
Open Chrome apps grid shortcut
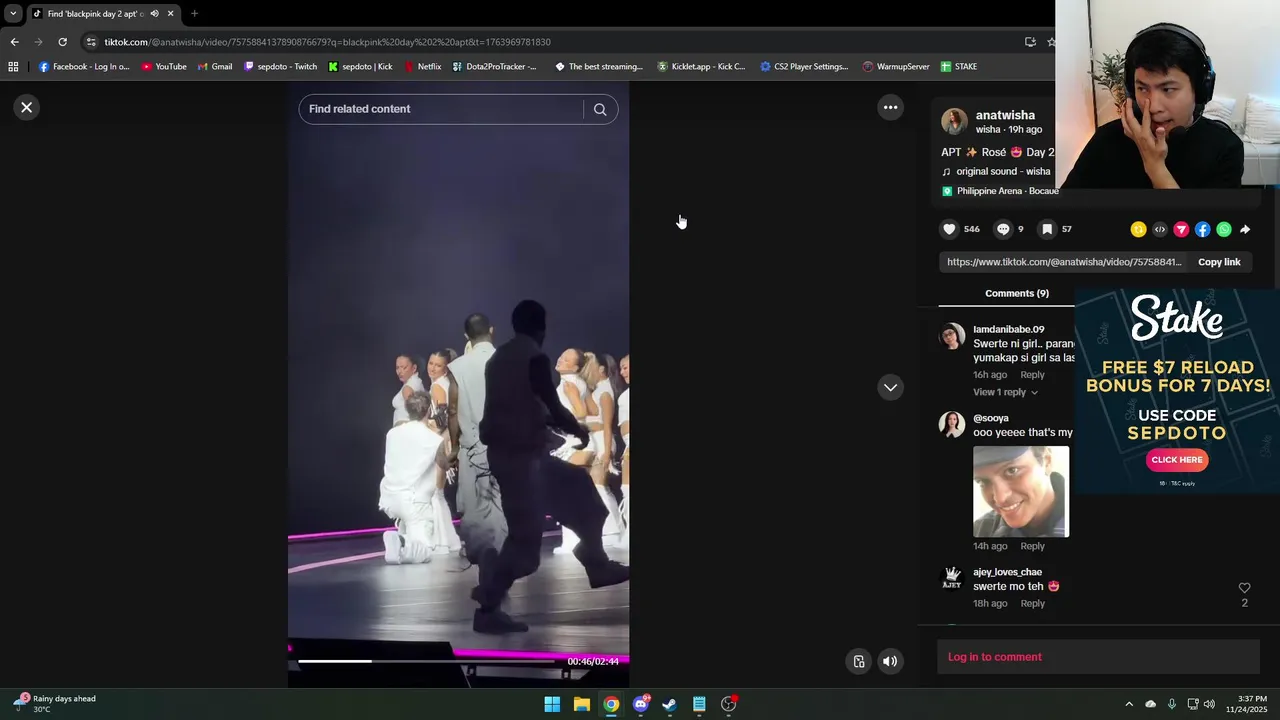(13, 67)
